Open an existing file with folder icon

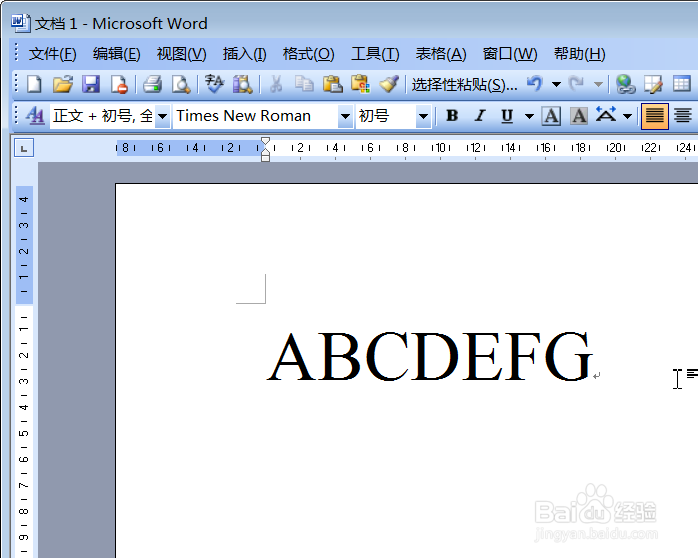(62, 84)
